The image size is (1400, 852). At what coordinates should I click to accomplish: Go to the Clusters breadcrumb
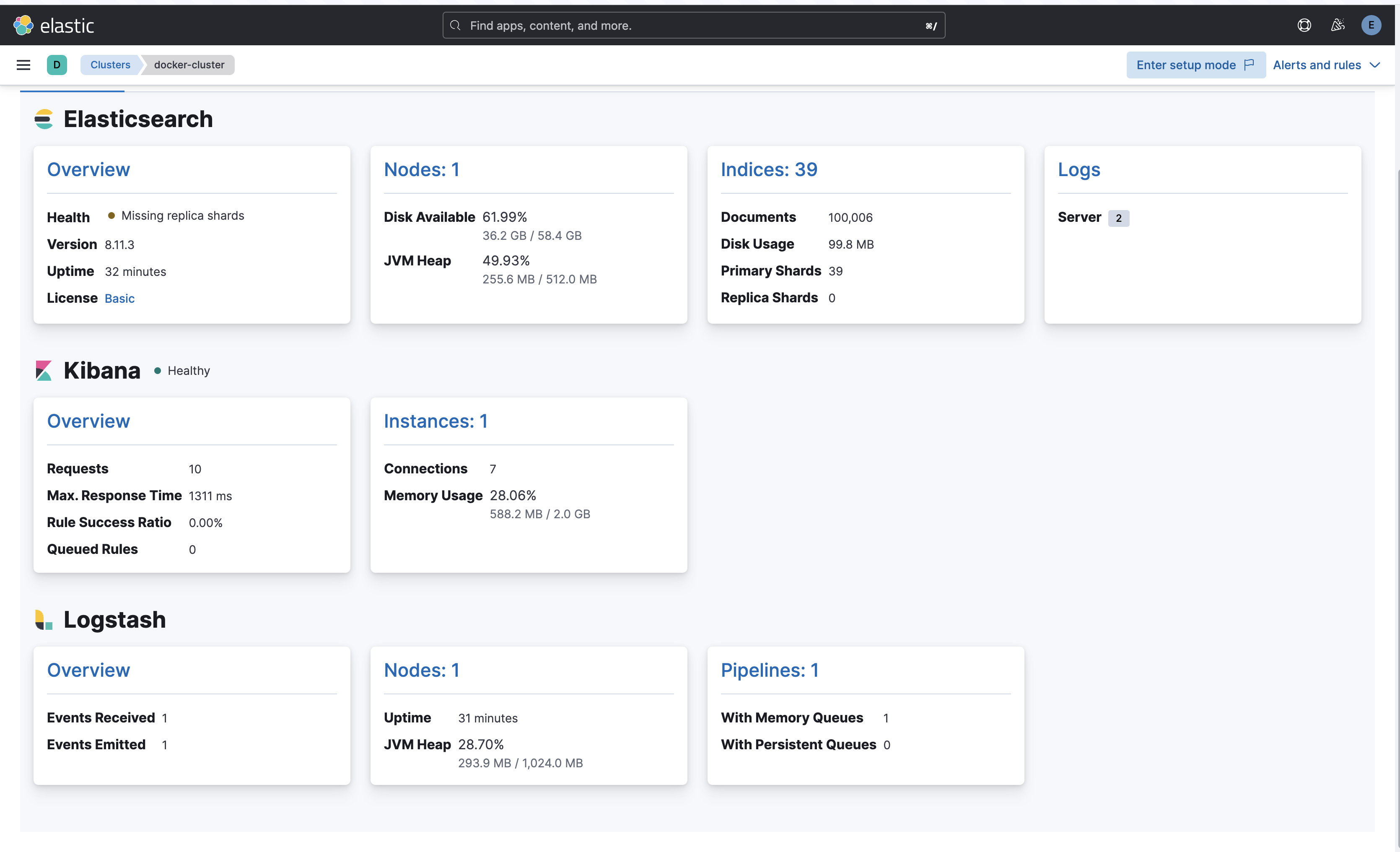click(x=110, y=65)
